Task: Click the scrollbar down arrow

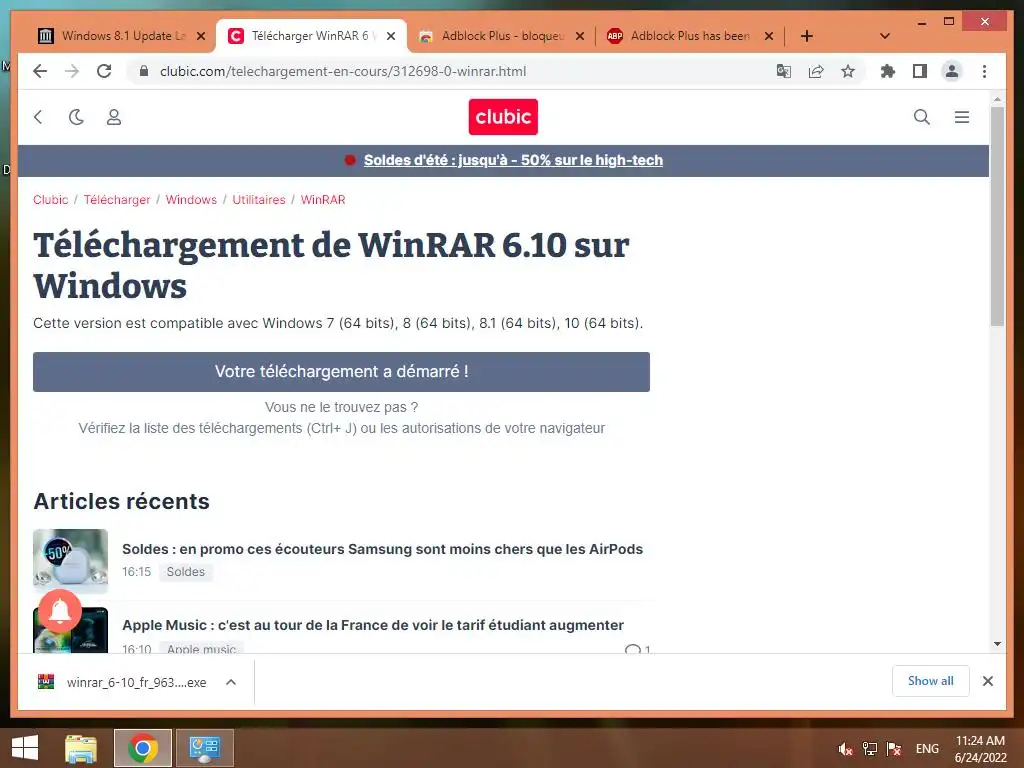Action: pyautogui.click(x=997, y=644)
